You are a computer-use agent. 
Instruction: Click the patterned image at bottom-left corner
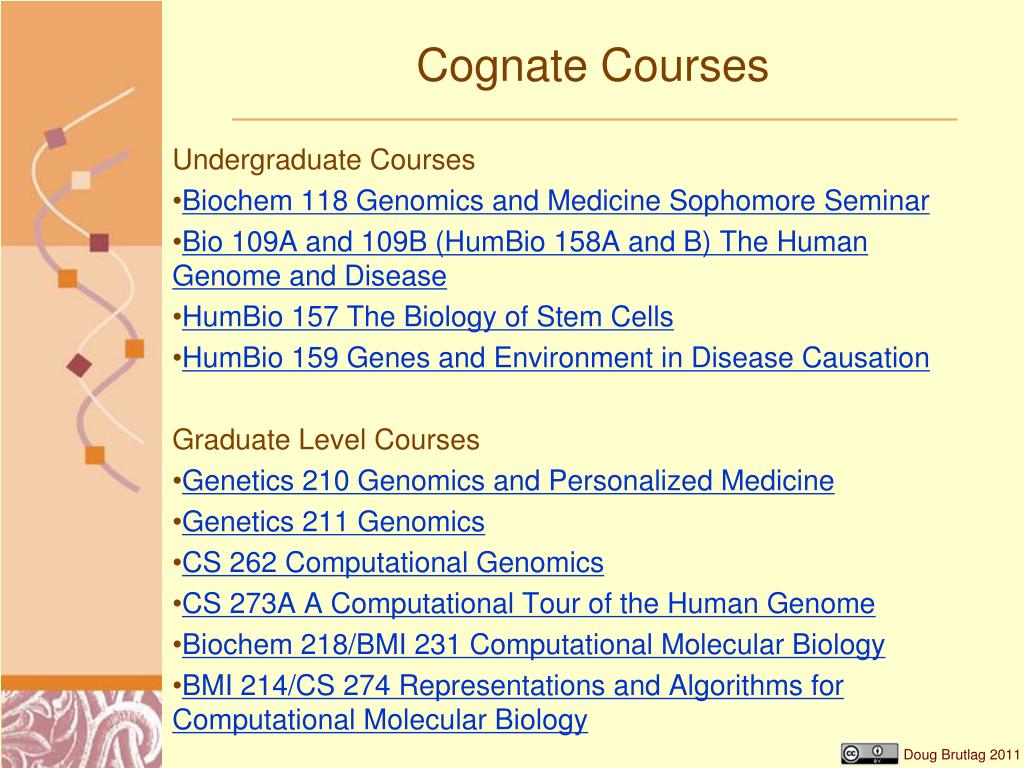point(81,729)
